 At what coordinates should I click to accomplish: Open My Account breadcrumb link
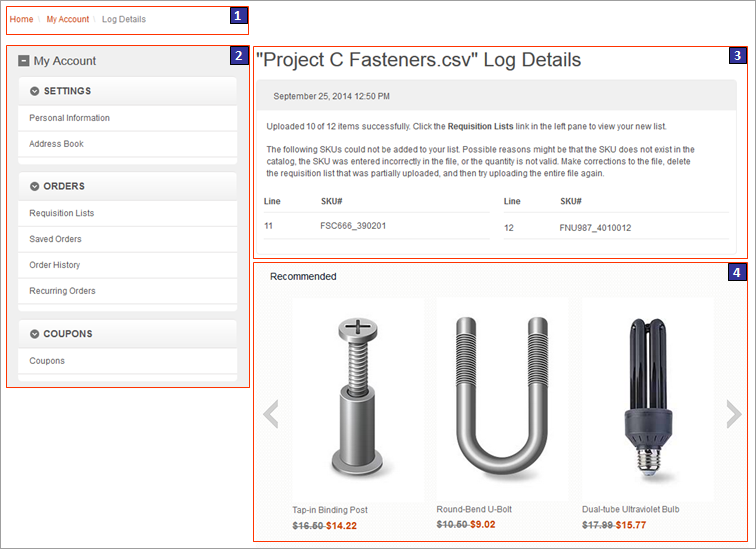click(67, 19)
